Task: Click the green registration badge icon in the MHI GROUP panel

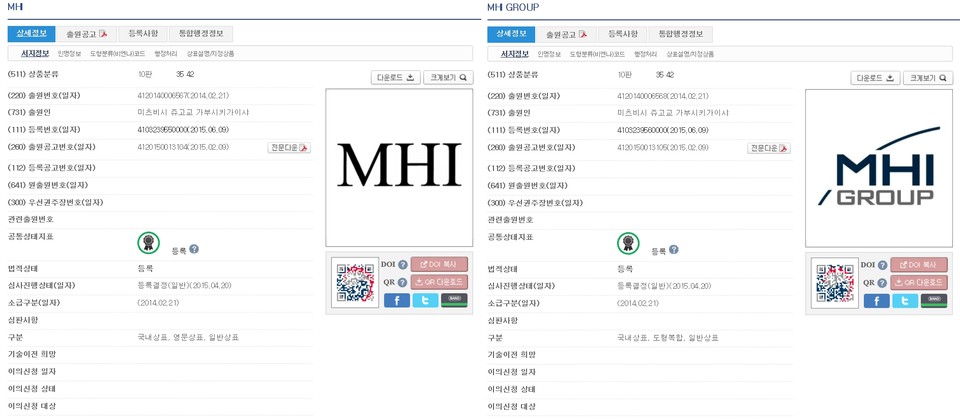Action: click(x=628, y=243)
